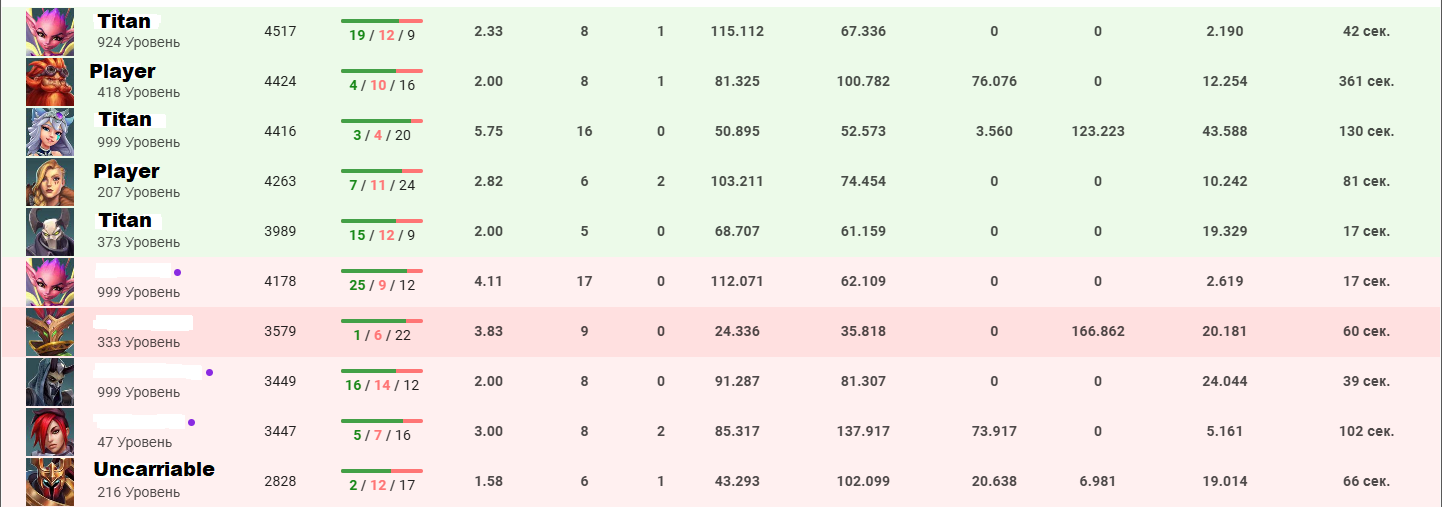Click the pink champion avatar beside level 924
The width and height of the screenshot is (1442, 507).
point(50,32)
